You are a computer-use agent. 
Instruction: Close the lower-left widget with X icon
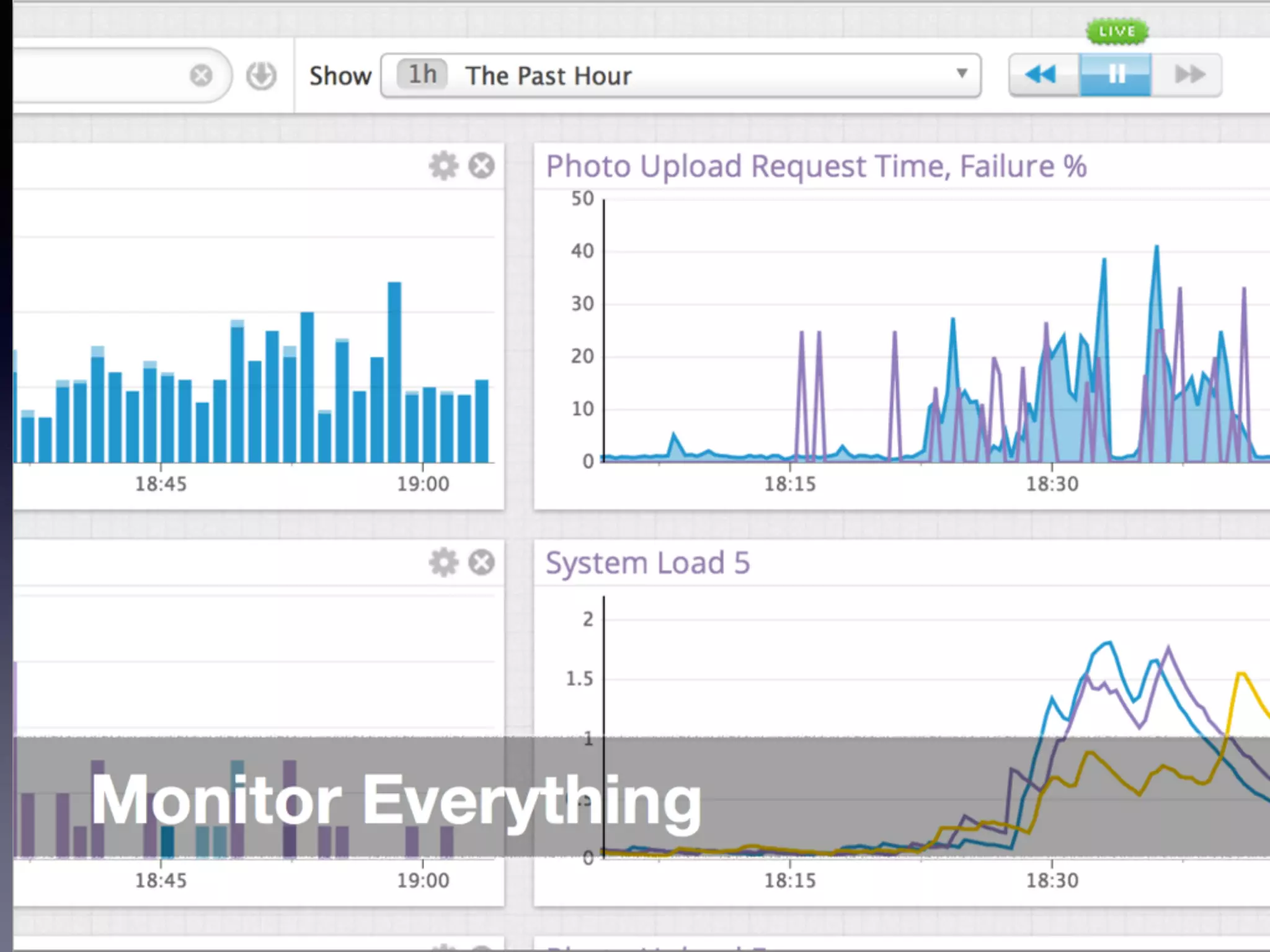pyautogui.click(x=481, y=563)
